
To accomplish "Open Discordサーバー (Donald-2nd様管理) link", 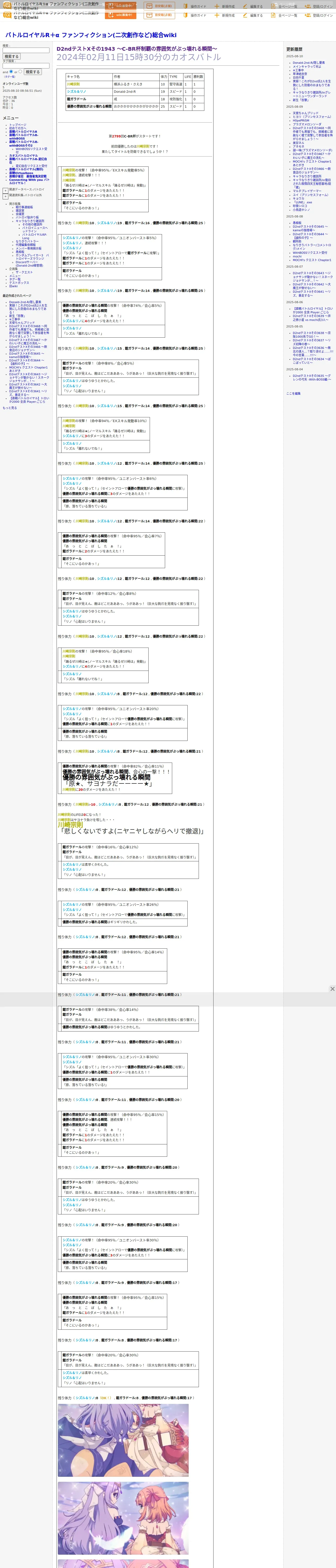I will point(29,264).
